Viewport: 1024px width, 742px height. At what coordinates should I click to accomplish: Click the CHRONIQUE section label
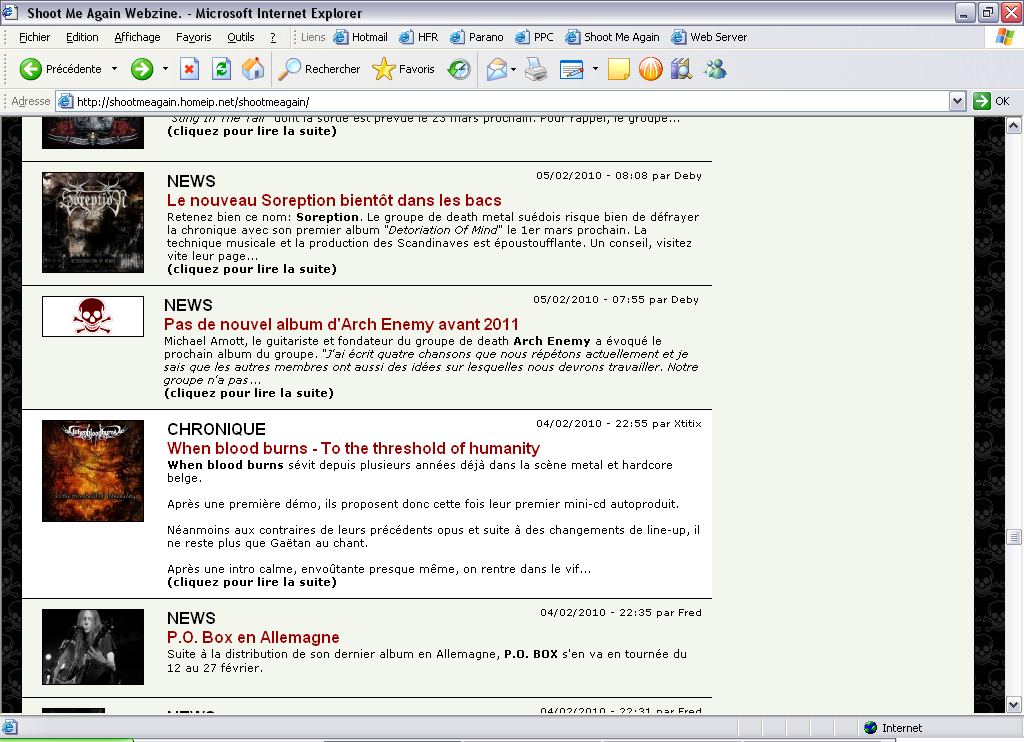coord(216,429)
